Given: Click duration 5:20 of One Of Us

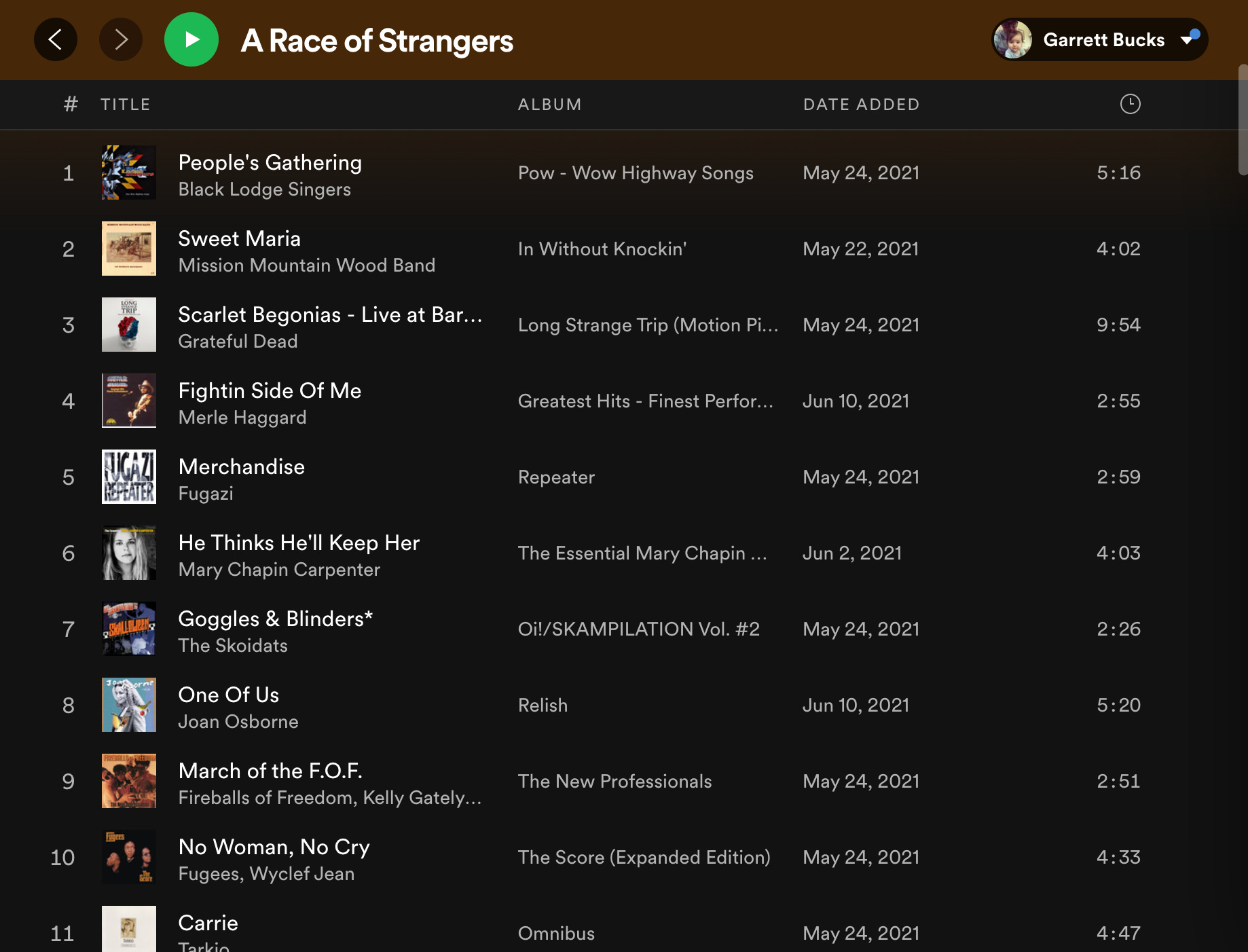Looking at the screenshot, I should click(x=1118, y=706).
